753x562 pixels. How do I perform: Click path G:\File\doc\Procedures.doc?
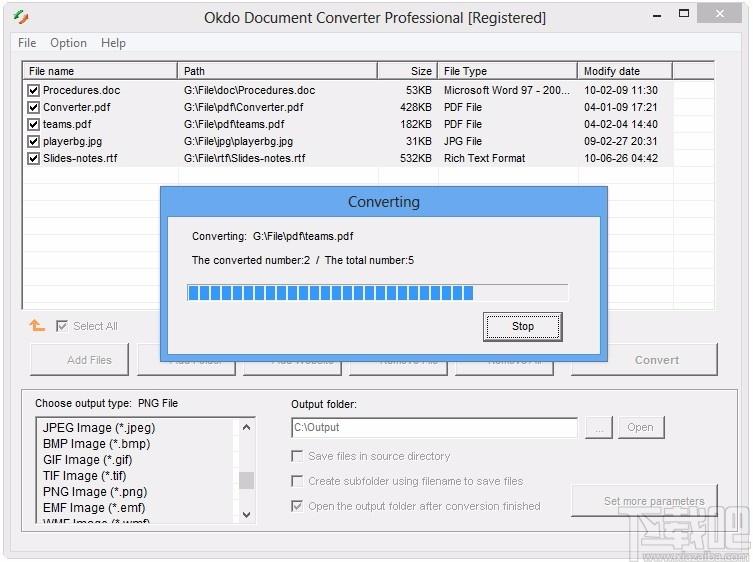click(x=249, y=90)
